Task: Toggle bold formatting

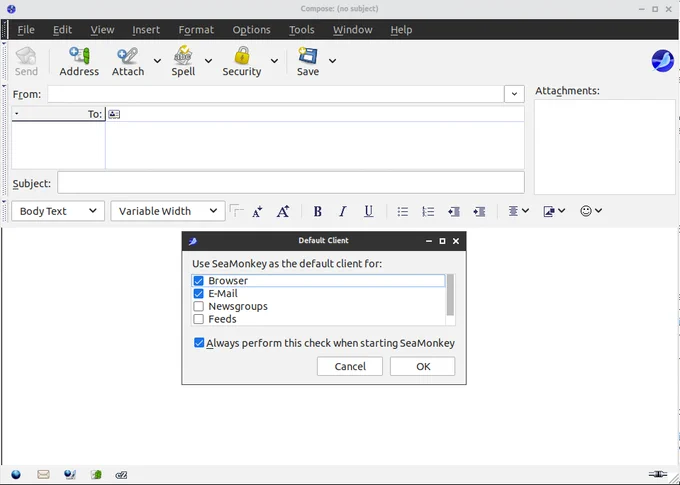Action: (317, 211)
